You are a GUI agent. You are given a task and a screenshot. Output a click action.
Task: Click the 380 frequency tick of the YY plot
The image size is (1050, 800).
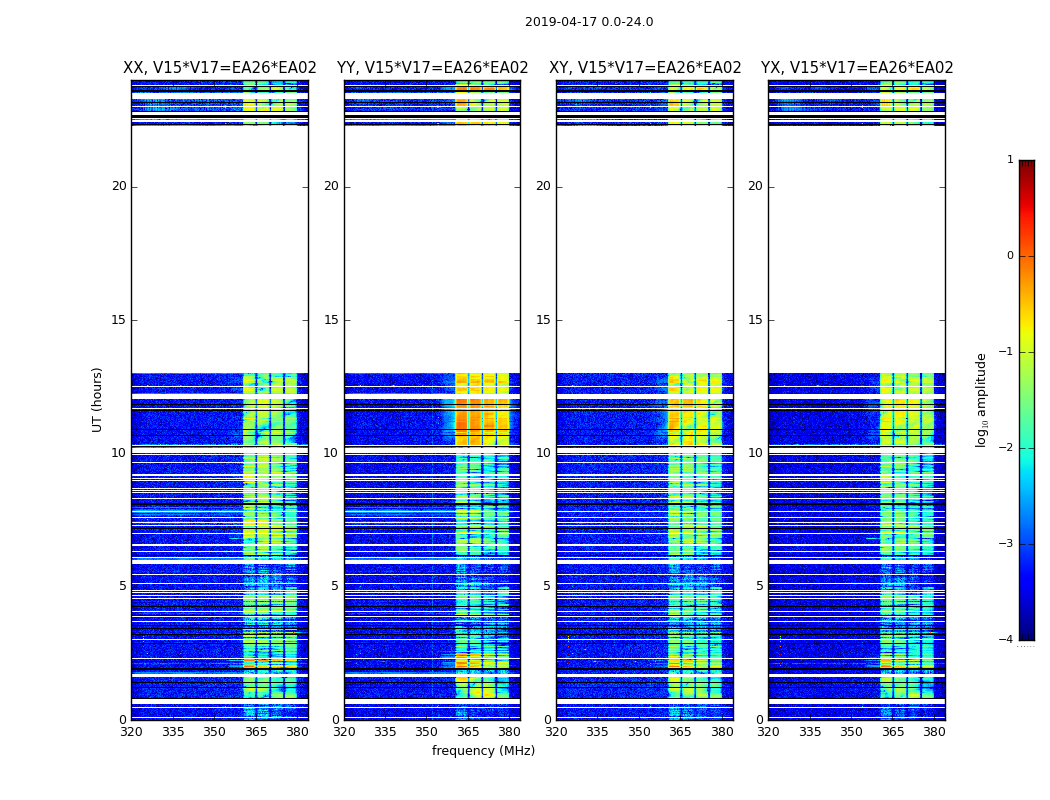[509, 732]
